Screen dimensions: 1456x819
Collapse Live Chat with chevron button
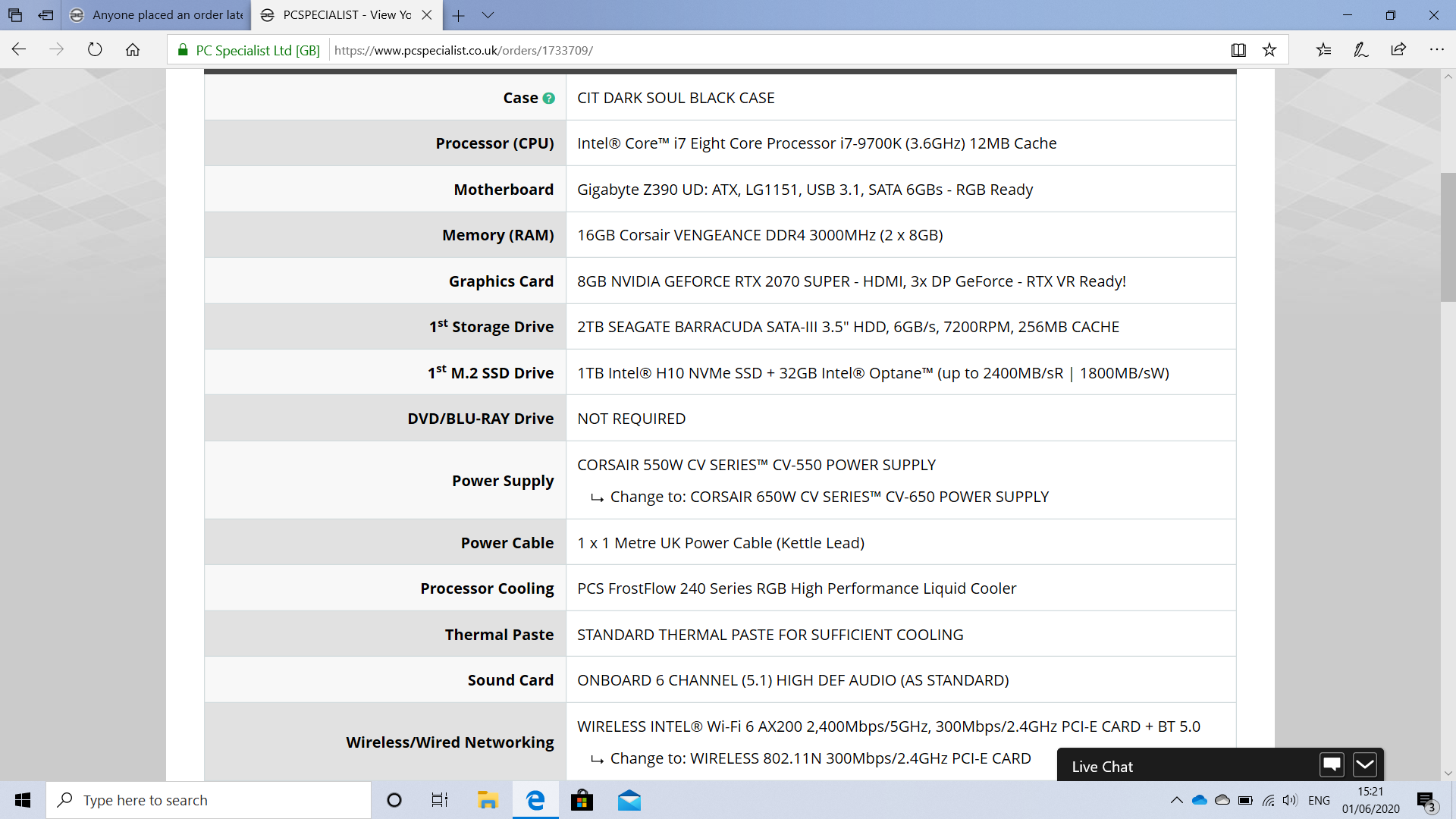click(1365, 765)
